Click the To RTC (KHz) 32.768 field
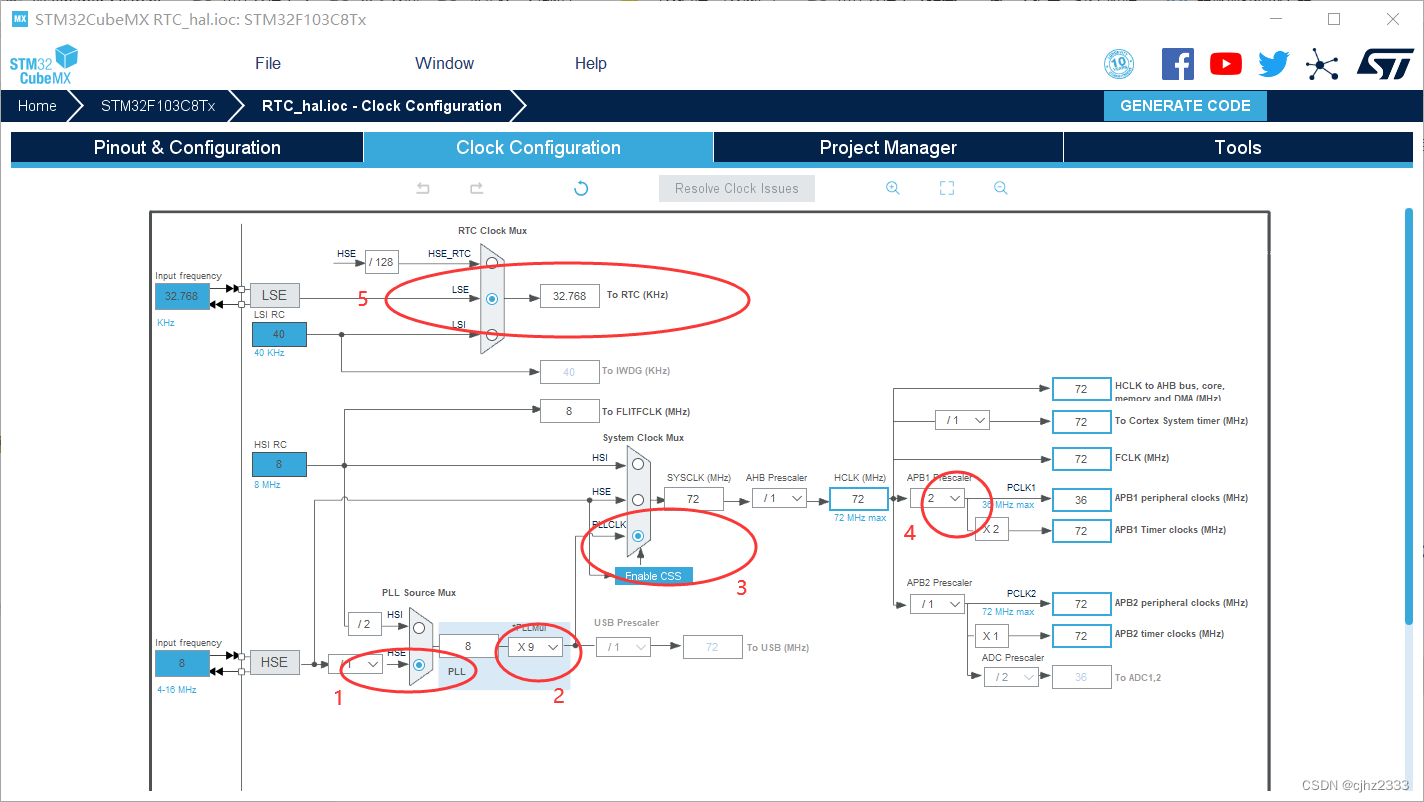The width and height of the screenshot is (1424, 802). 570,296
